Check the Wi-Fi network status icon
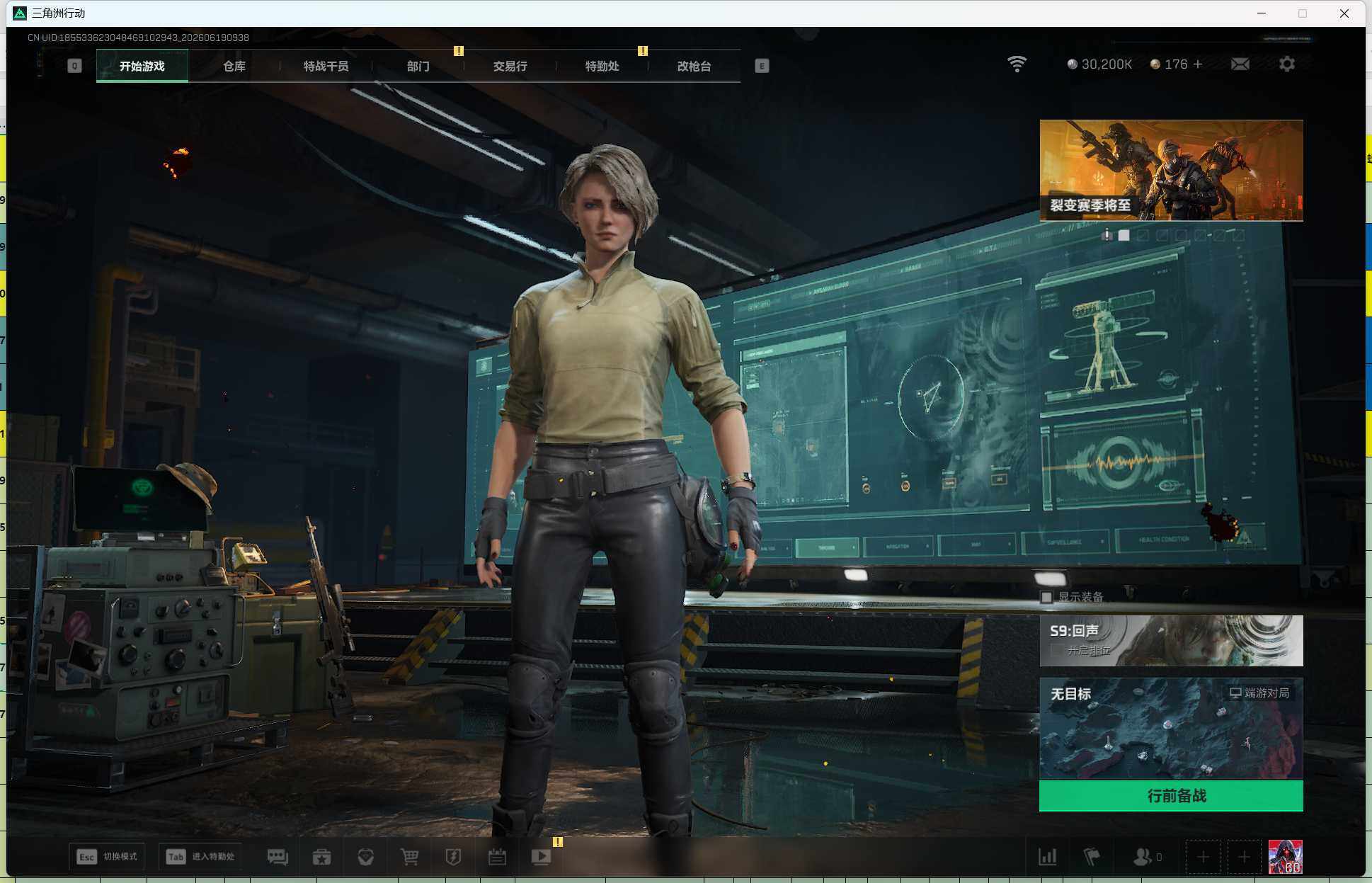Screen dimensions: 1372x883 point(1017,64)
